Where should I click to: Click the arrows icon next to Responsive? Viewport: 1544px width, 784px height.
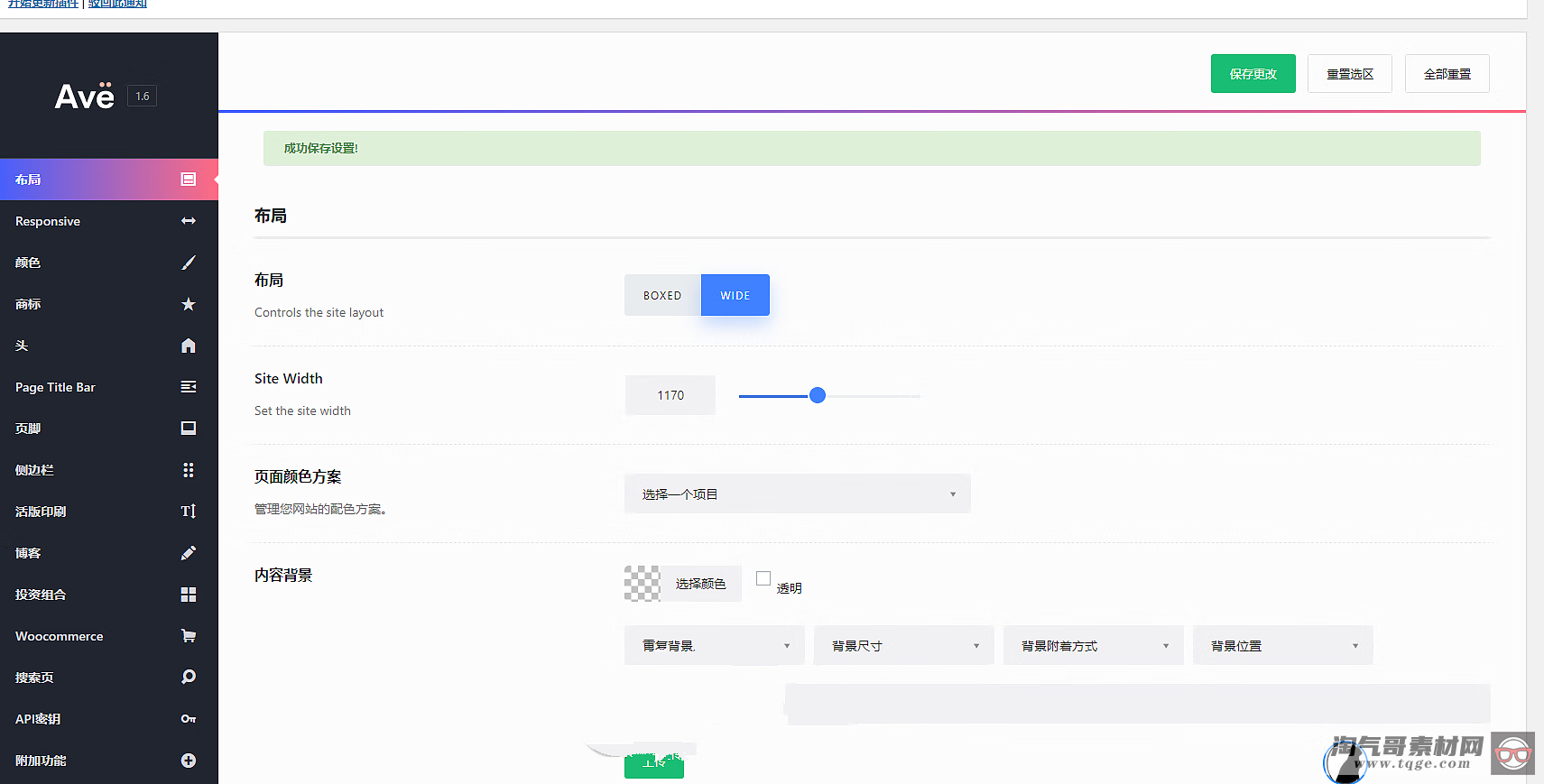tap(188, 221)
